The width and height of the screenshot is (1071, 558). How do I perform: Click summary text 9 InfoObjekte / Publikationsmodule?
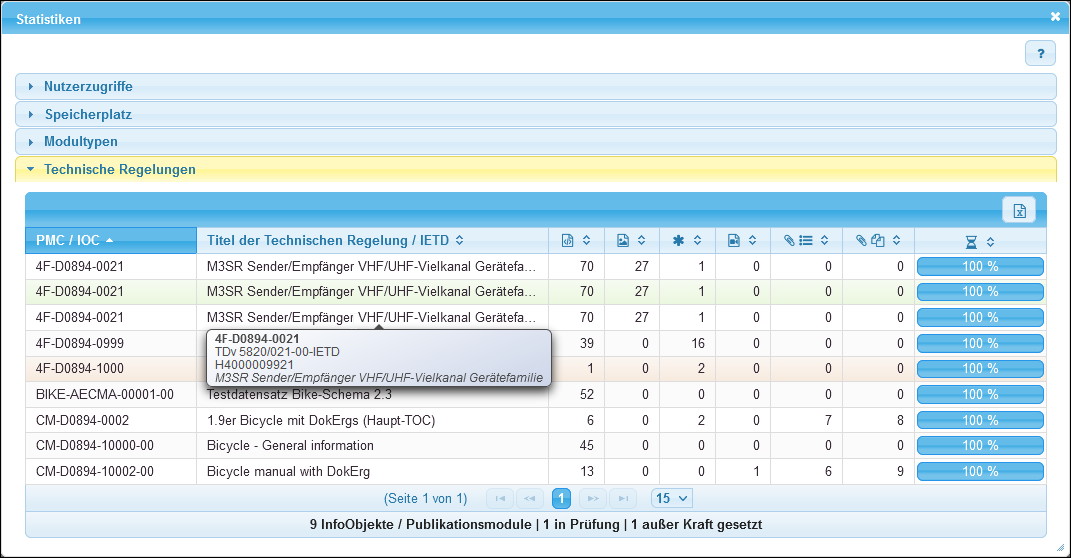pyautogui.click(x=420, y=525)
